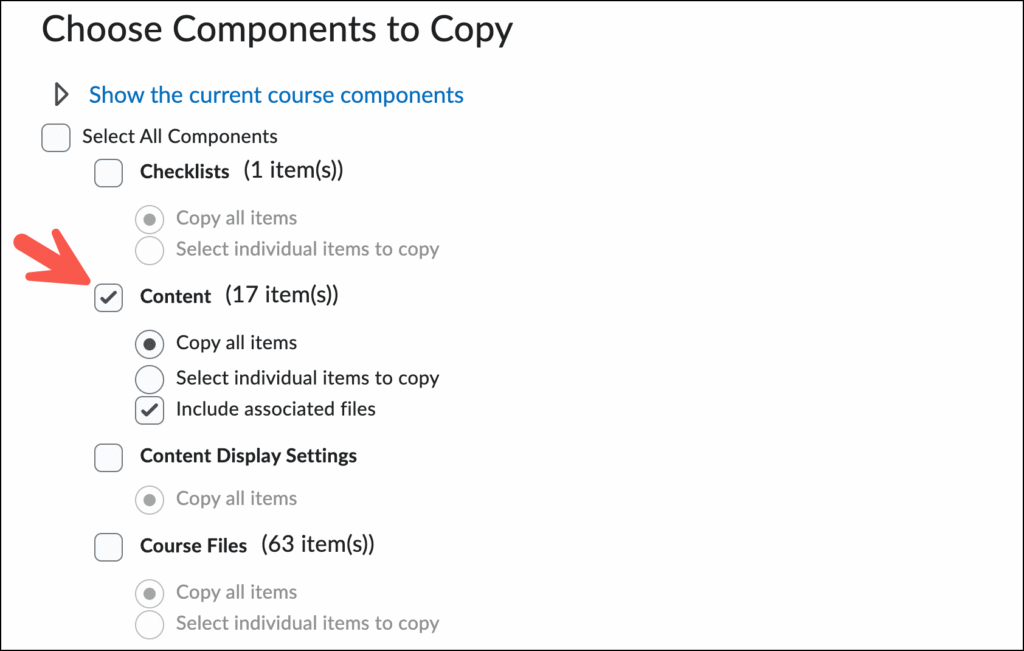Viewport: 1024px width, 651px height.
Task: Select 'Copy all items' radio under Checklists
Action: click(x=149, y=218)
